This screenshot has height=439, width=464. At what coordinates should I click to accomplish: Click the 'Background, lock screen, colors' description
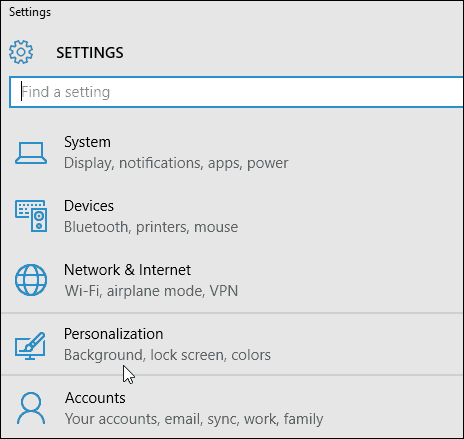167,355
